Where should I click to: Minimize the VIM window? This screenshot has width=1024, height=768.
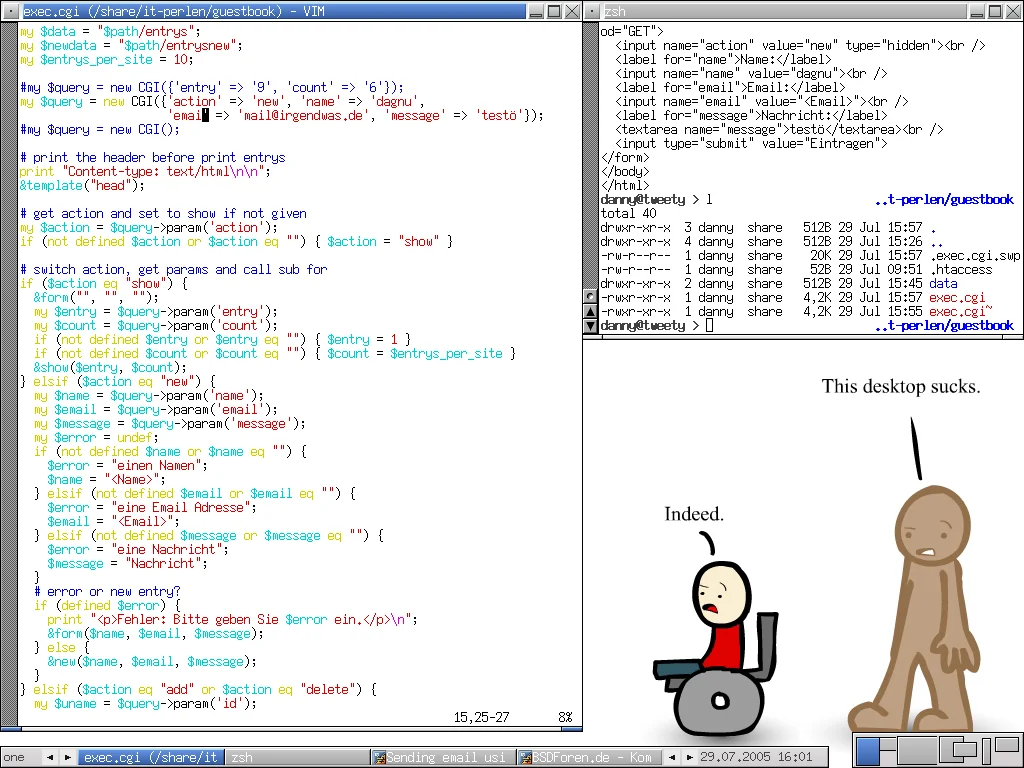tap(536, 11)
